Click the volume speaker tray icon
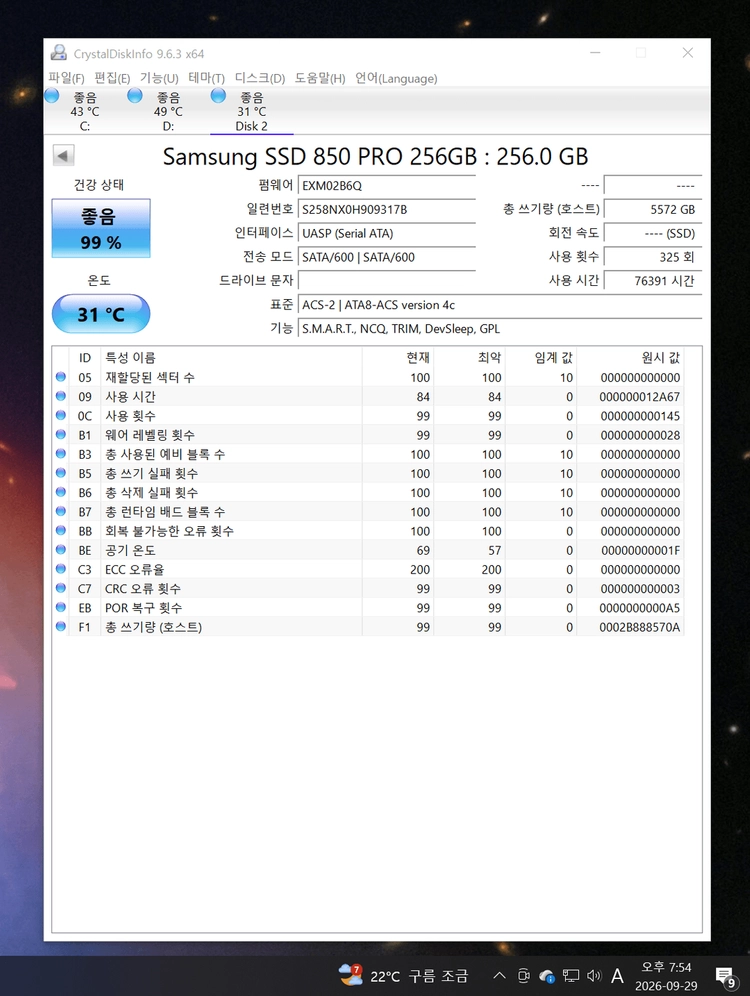The width and height of the screenshot is (750, 996). [x=594, y=976]
